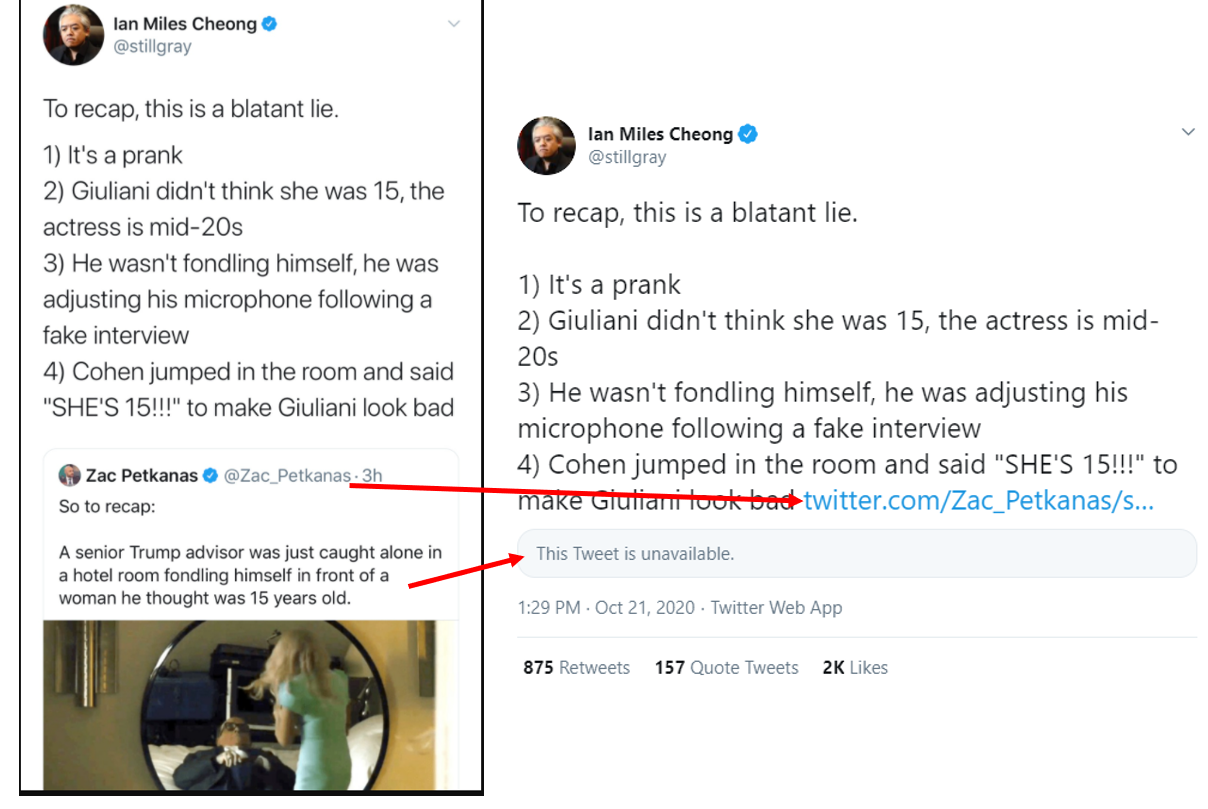Open Ian Miles Cheong name in right tweet
The height and width of the screenshot is (809, 1208).
[660, 134]
